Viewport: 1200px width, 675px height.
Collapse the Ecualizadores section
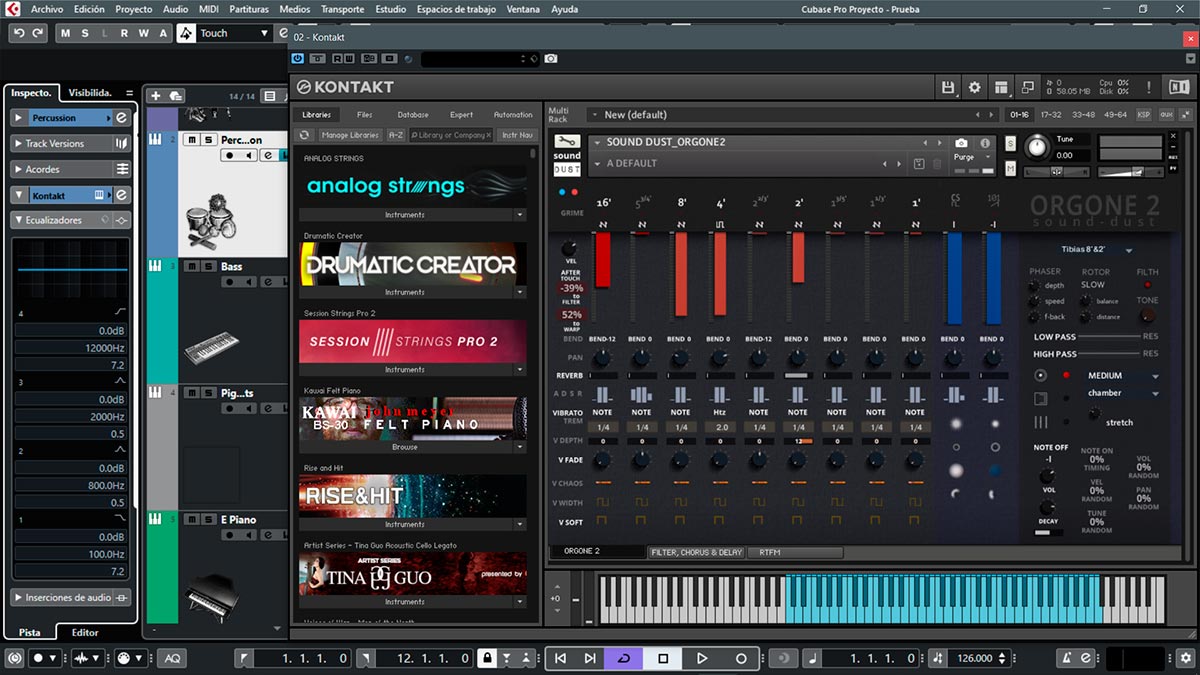19,220
